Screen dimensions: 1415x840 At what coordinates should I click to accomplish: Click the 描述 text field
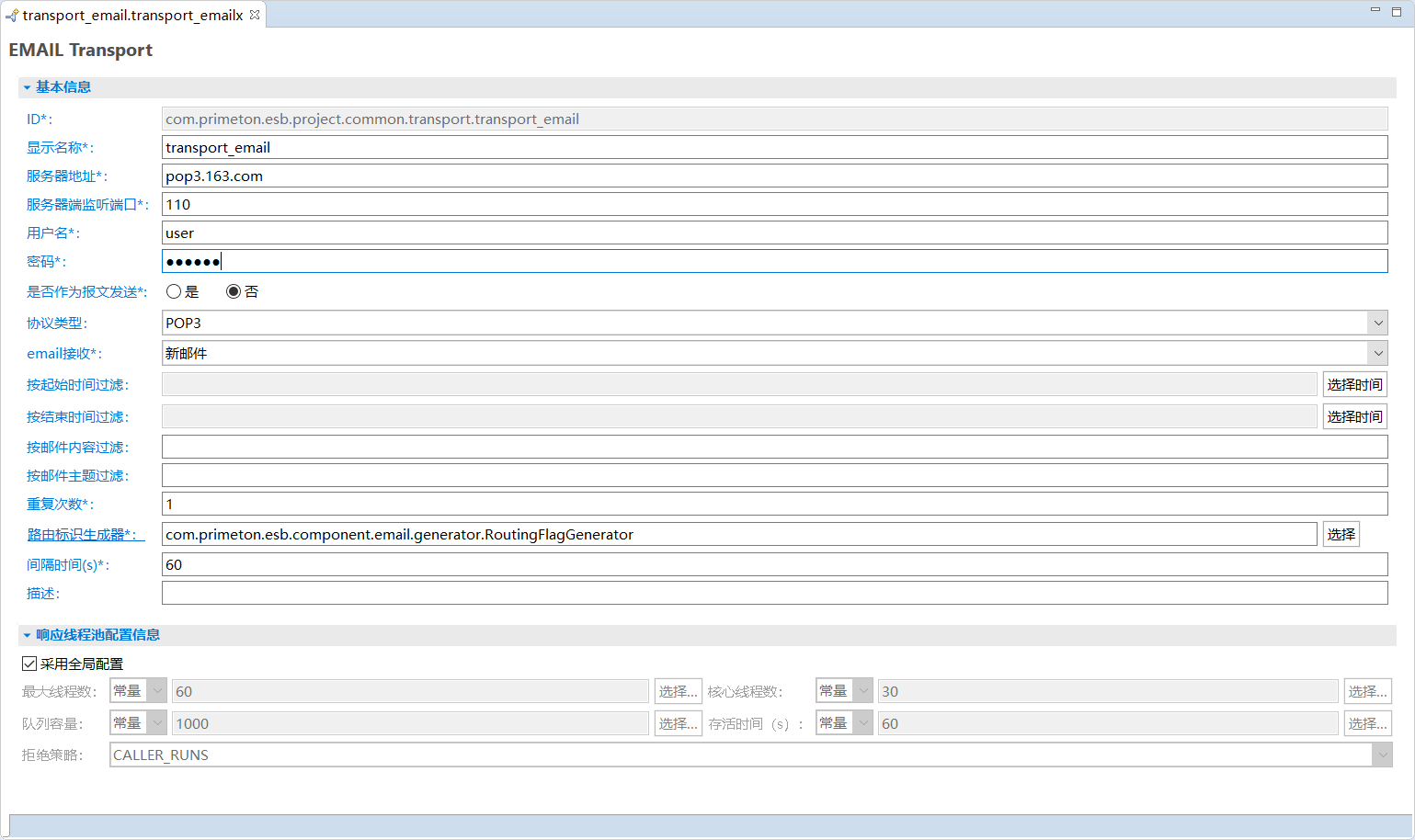(774, 593)
